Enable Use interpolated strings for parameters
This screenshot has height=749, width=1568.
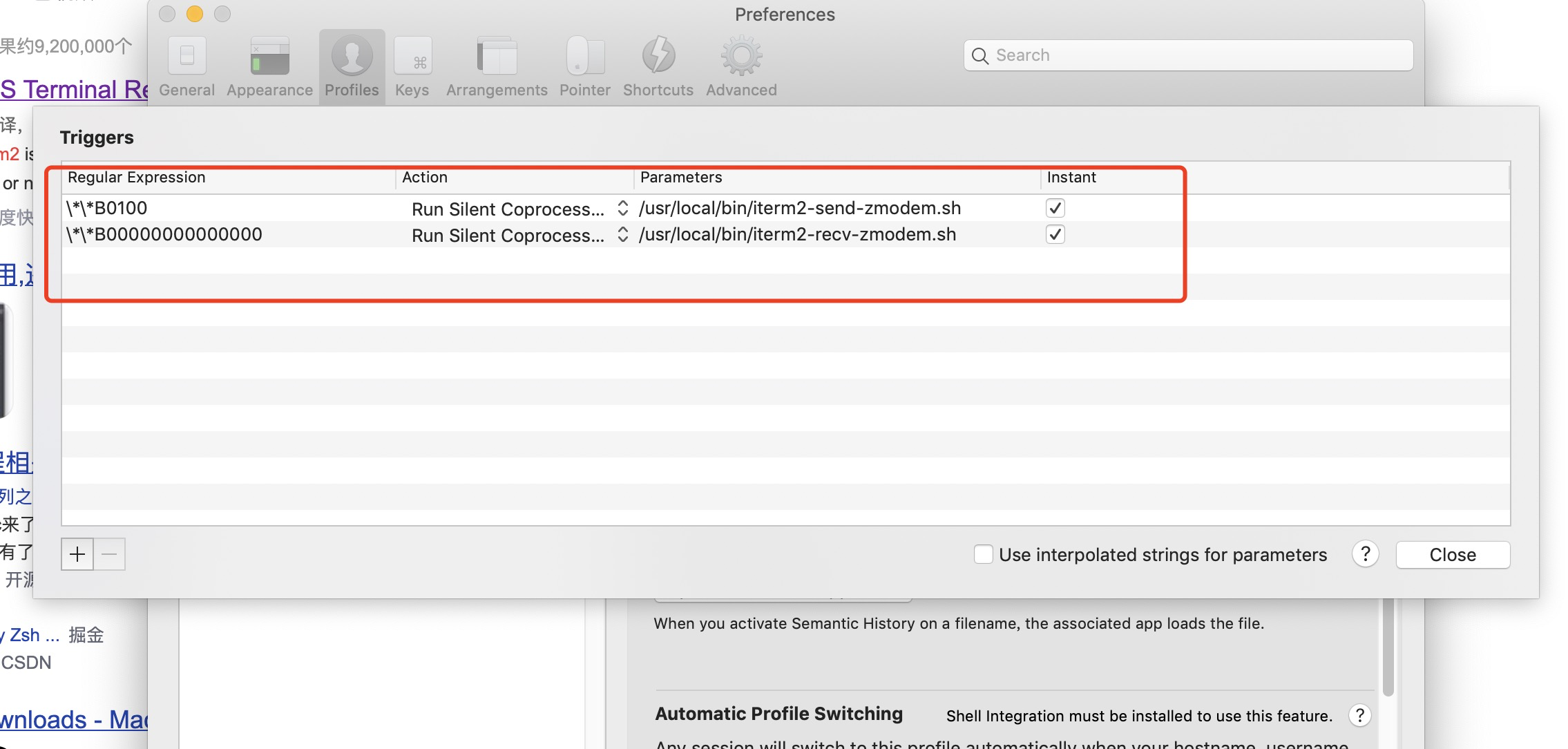[x=984, y=555]
